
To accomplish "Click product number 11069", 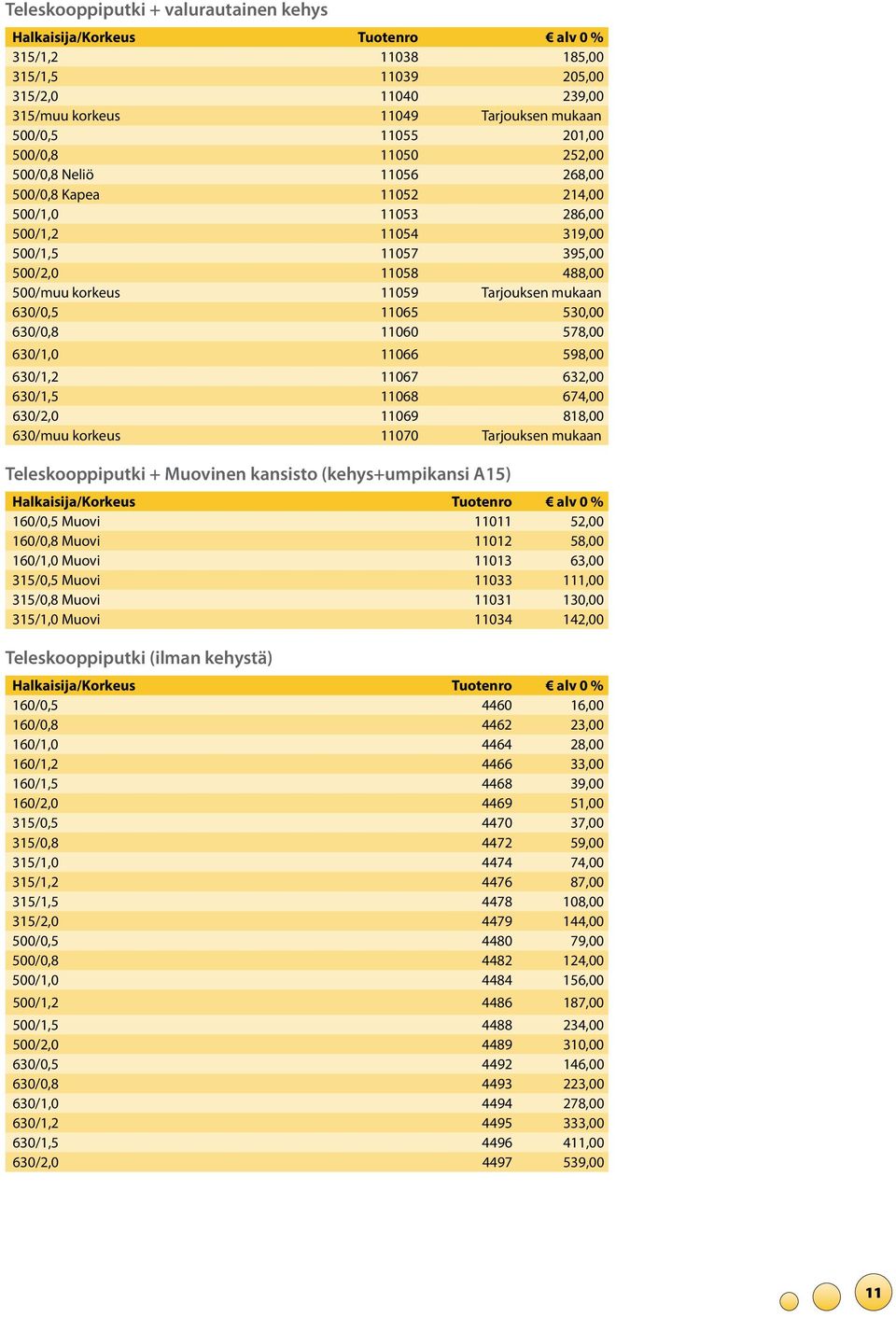I will pyautogui.click(x=399, y=415).
